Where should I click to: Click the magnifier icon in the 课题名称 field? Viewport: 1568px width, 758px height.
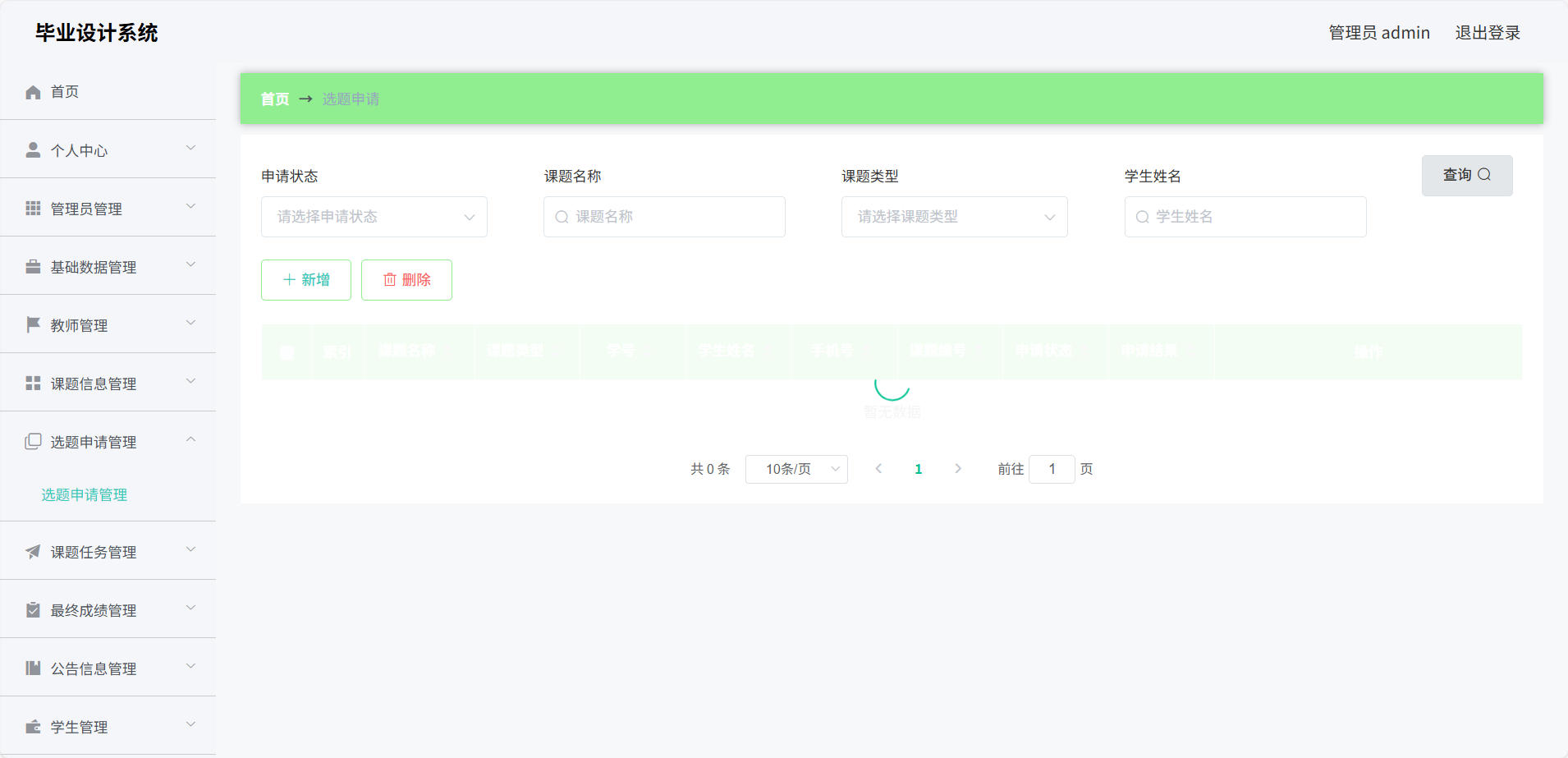[x=562, y=217]
